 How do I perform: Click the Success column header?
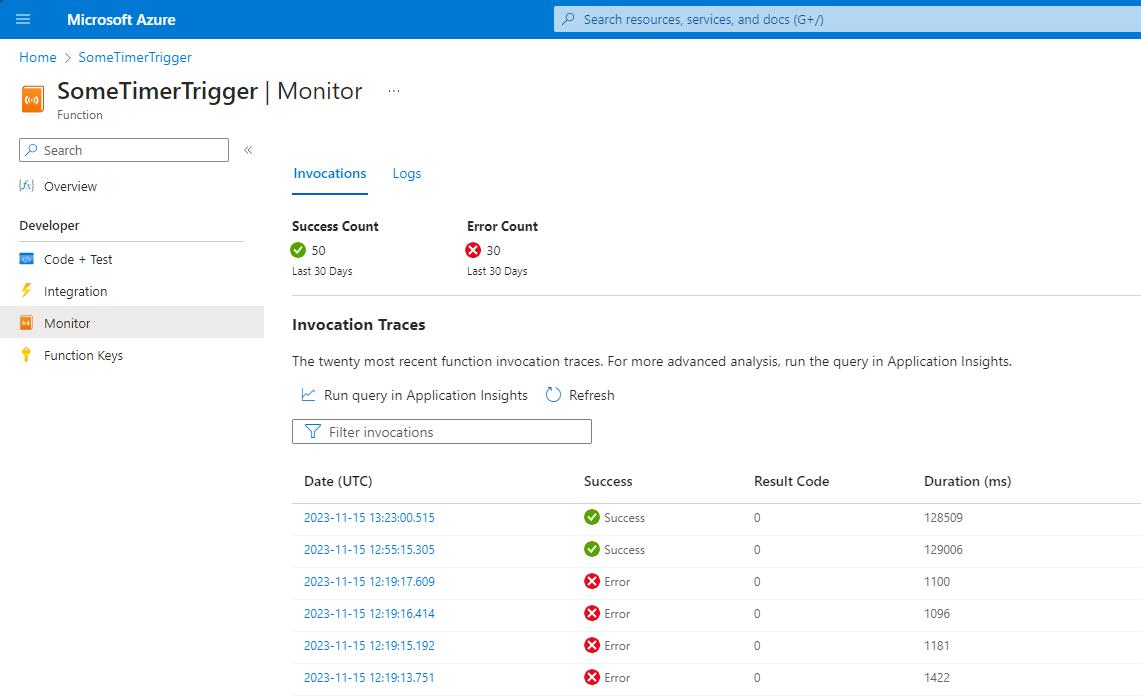point(608,481)
